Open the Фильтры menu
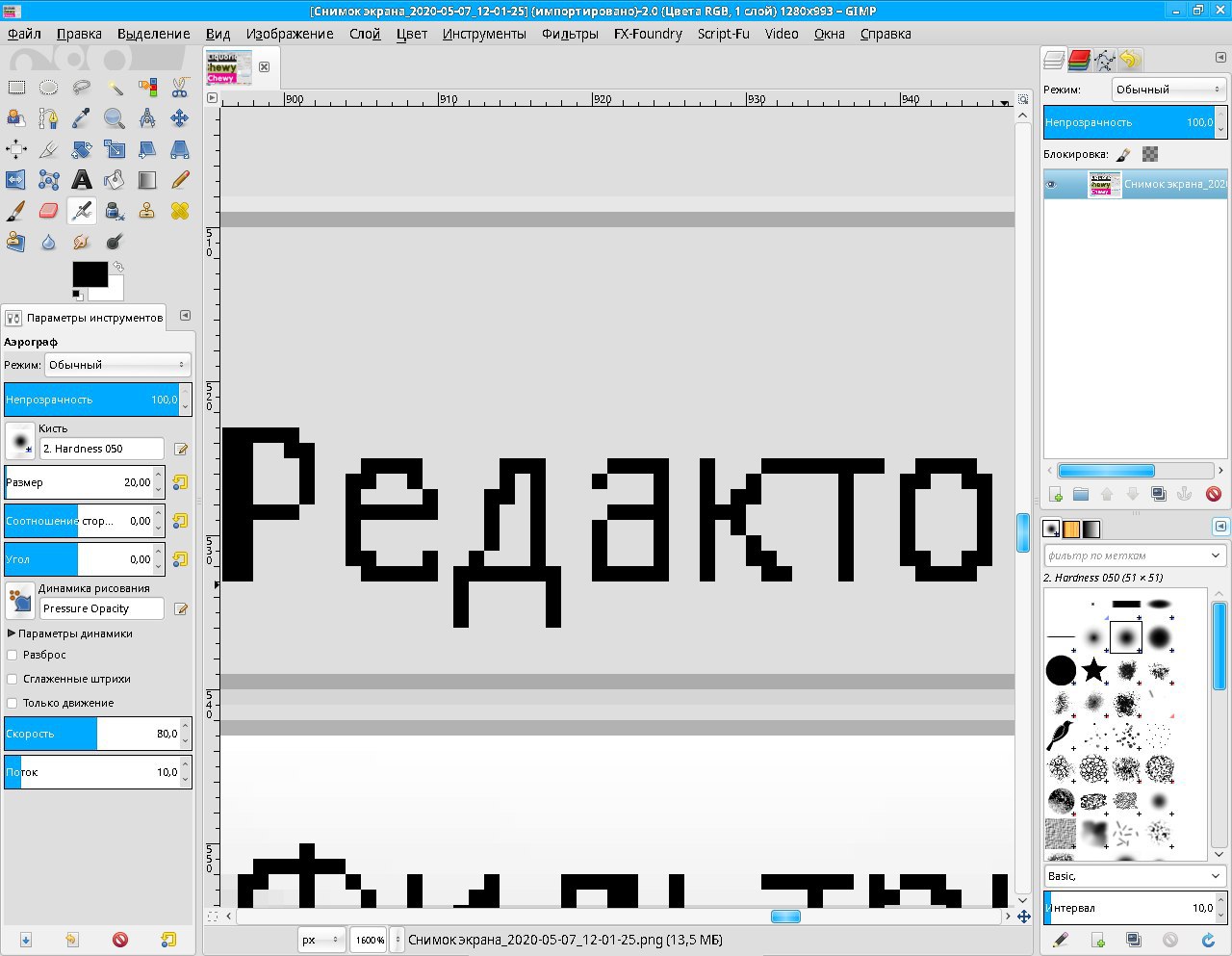This screenshot has height=956, width=1232. tap(570, 34)
